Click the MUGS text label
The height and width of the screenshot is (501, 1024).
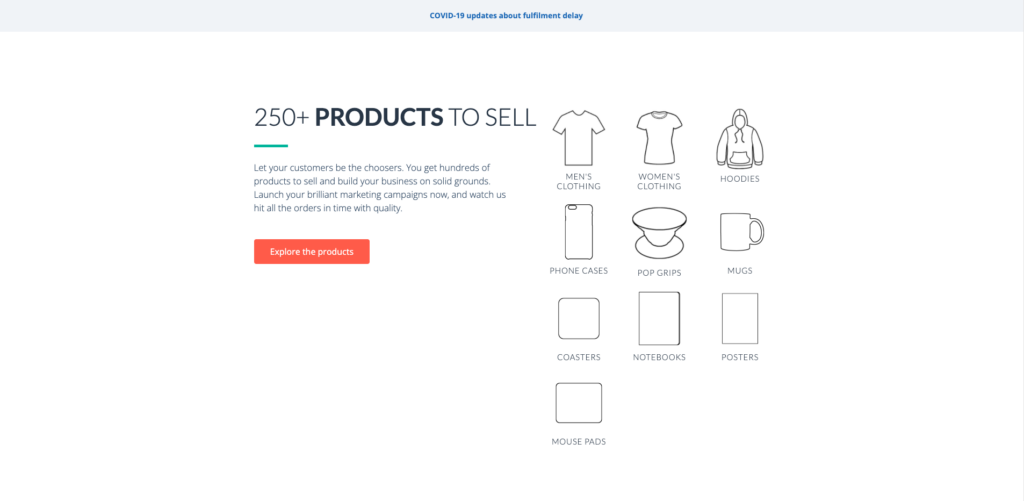[740, 270]
